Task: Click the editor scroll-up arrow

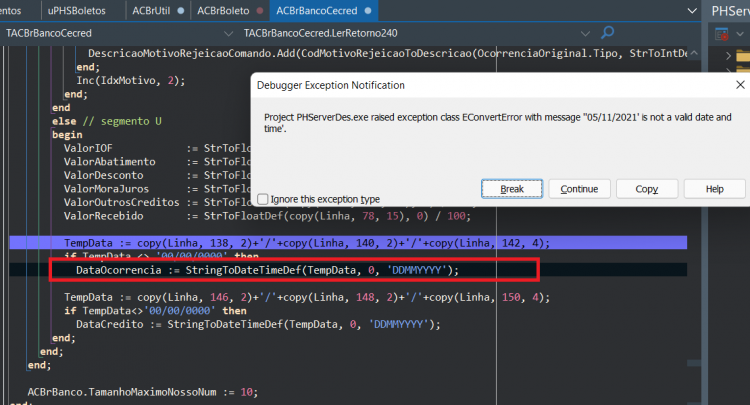Action: (x=694, y=53)
